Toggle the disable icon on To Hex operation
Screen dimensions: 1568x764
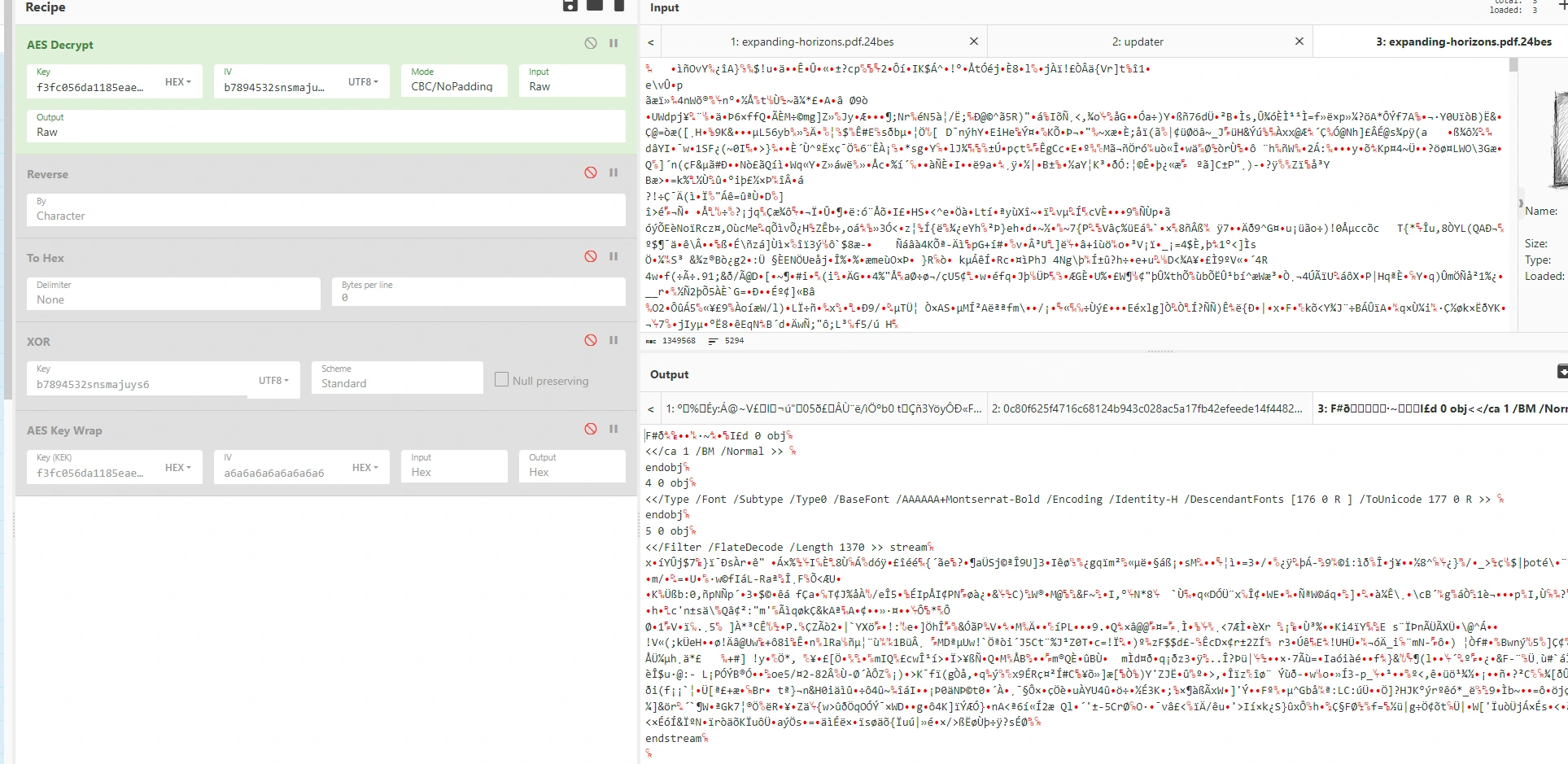click(591, 256)
